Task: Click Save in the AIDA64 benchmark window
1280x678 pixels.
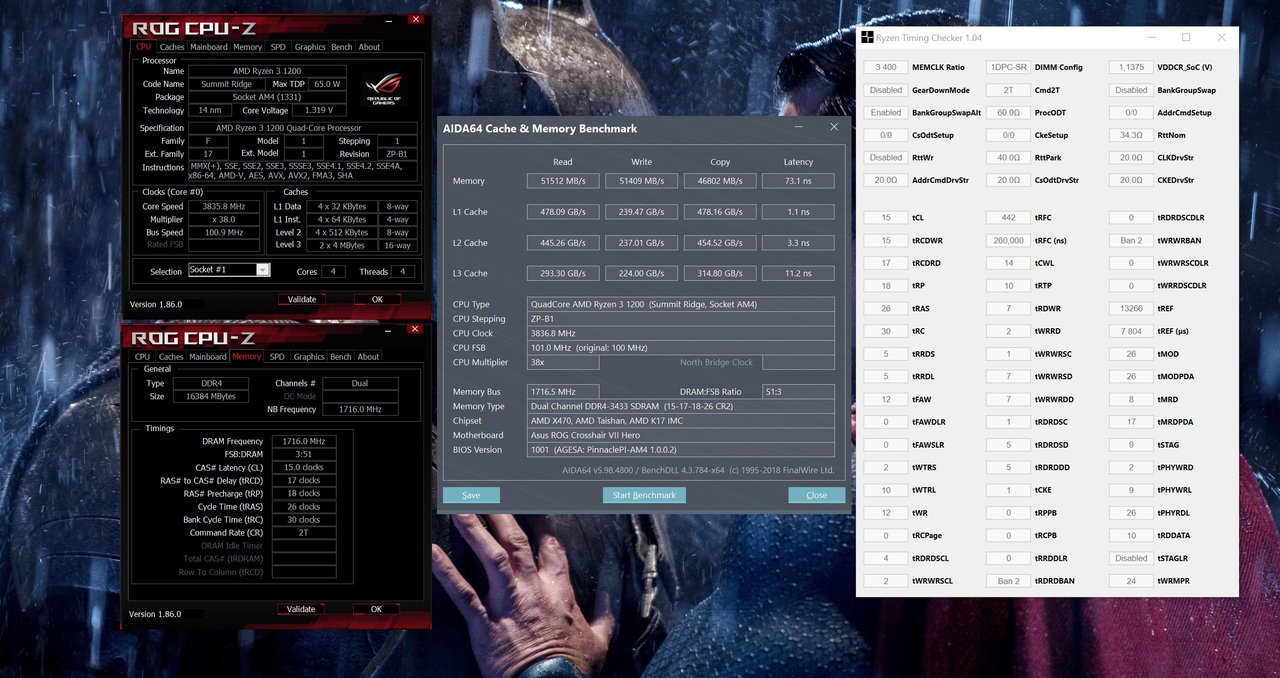Action: coord(471,495)
